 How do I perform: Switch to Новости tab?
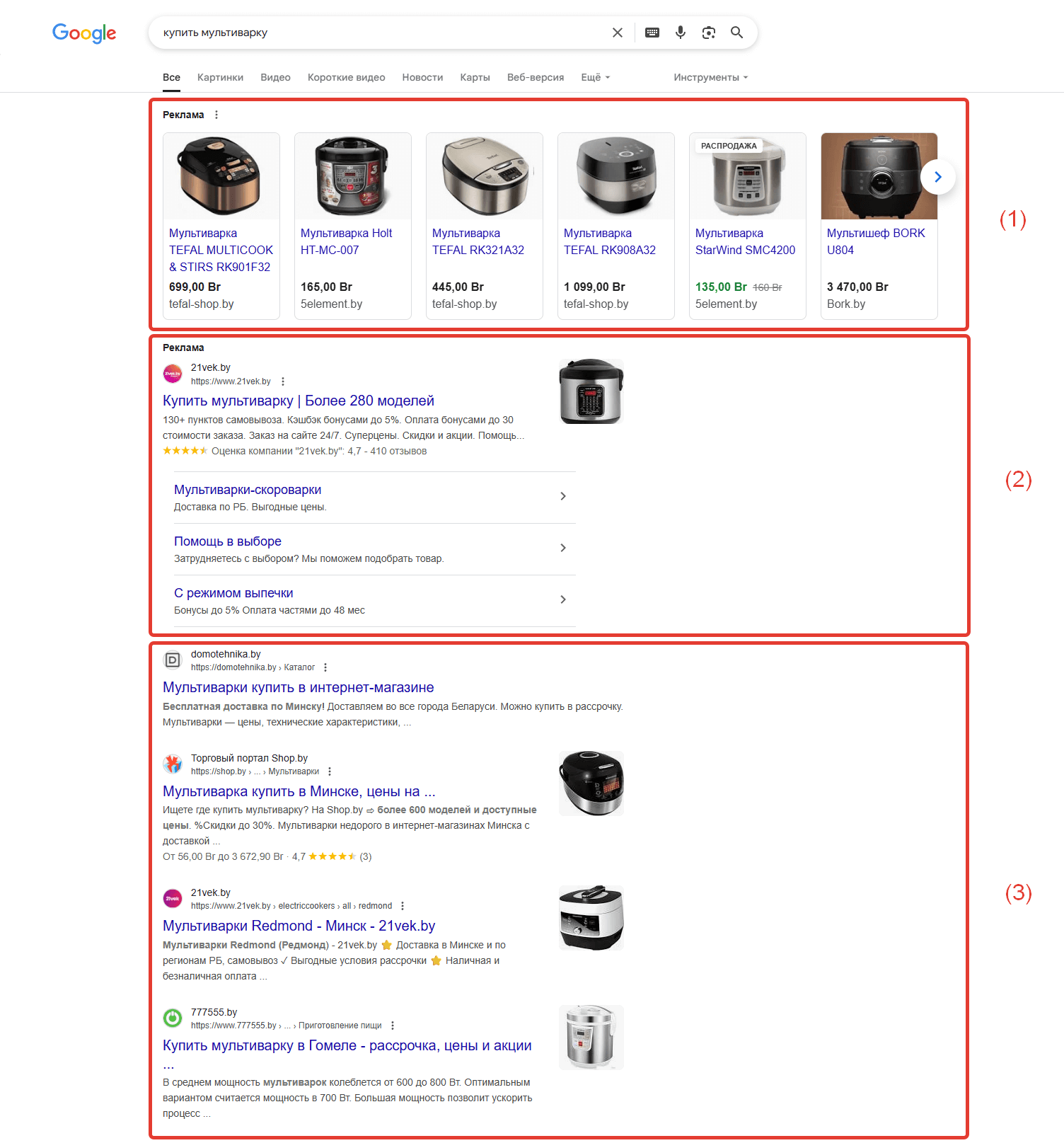[422, 77]
